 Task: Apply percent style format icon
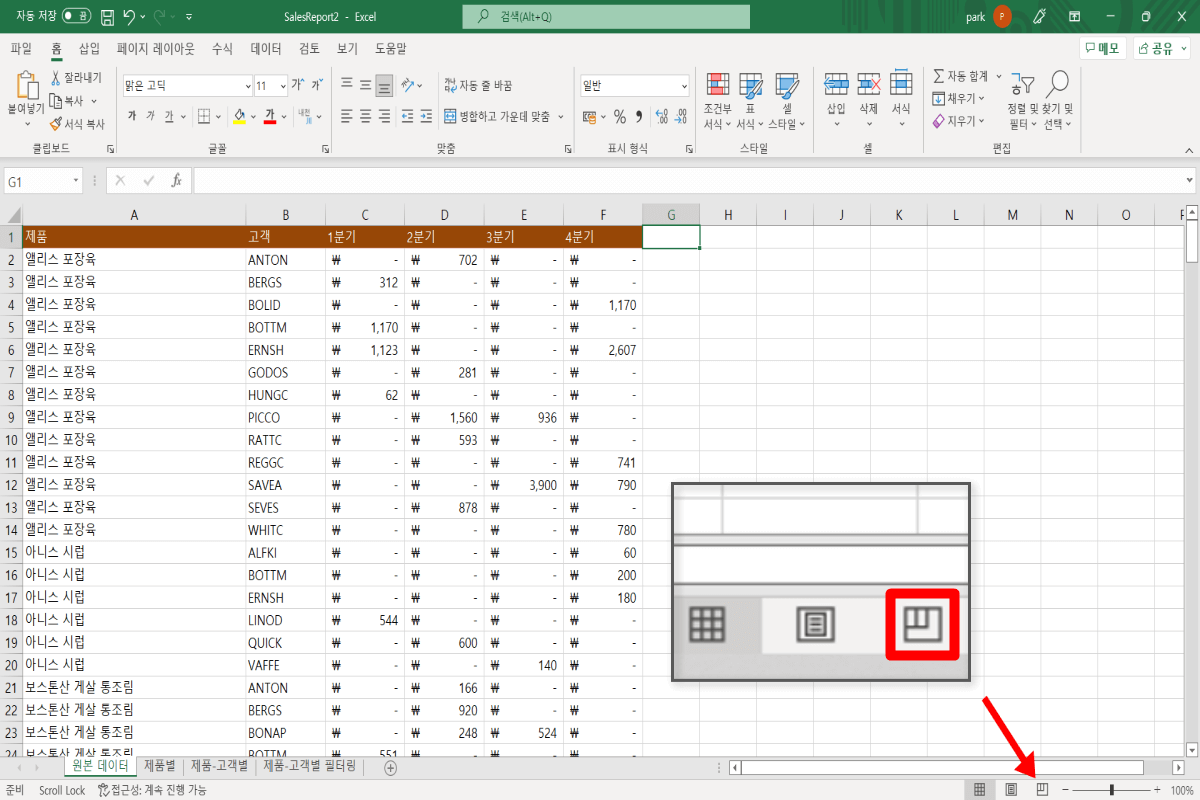(x=619, y=117)
